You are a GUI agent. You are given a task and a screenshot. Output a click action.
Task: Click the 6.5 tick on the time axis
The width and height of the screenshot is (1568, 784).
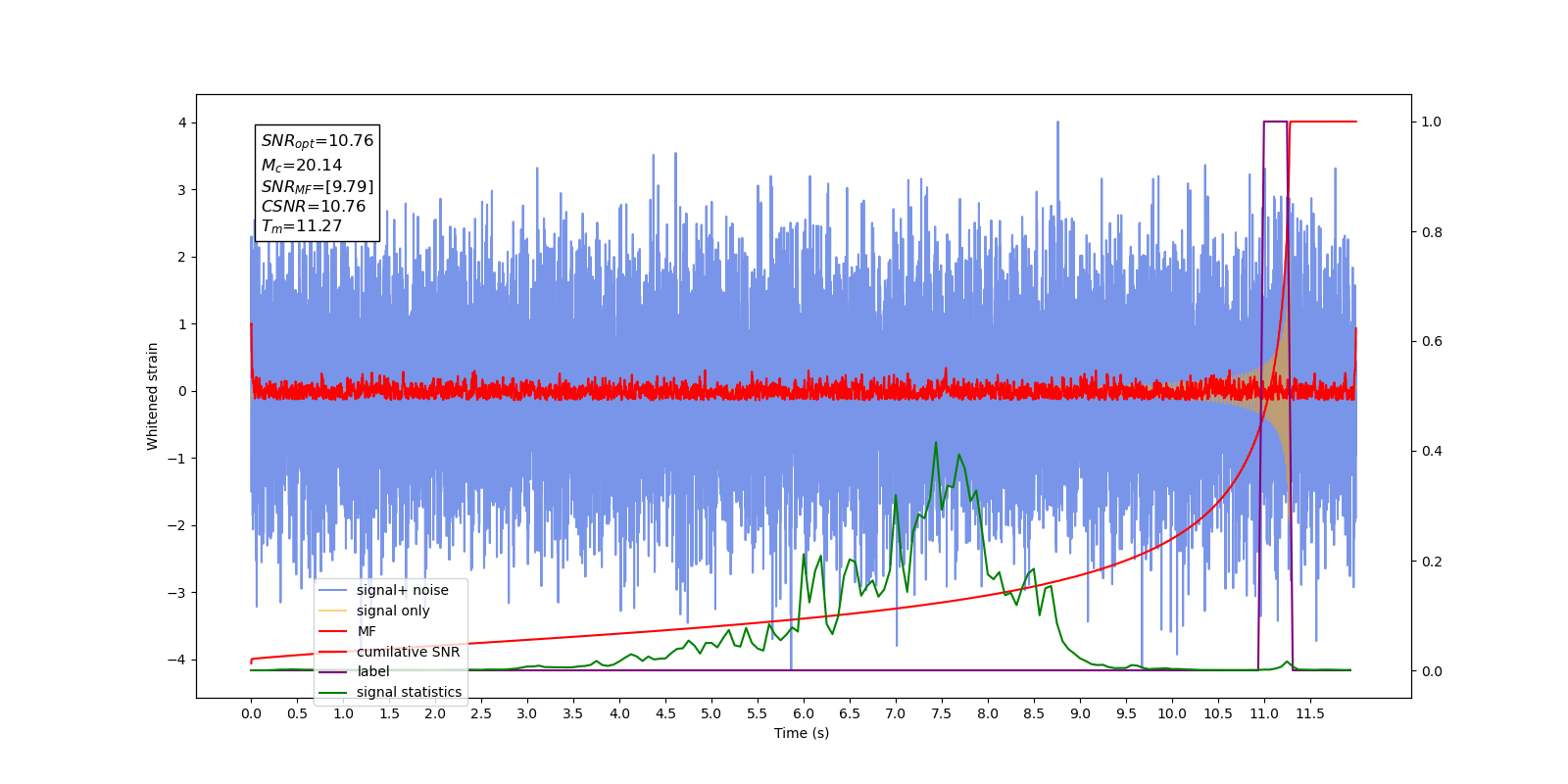point(850,713)
